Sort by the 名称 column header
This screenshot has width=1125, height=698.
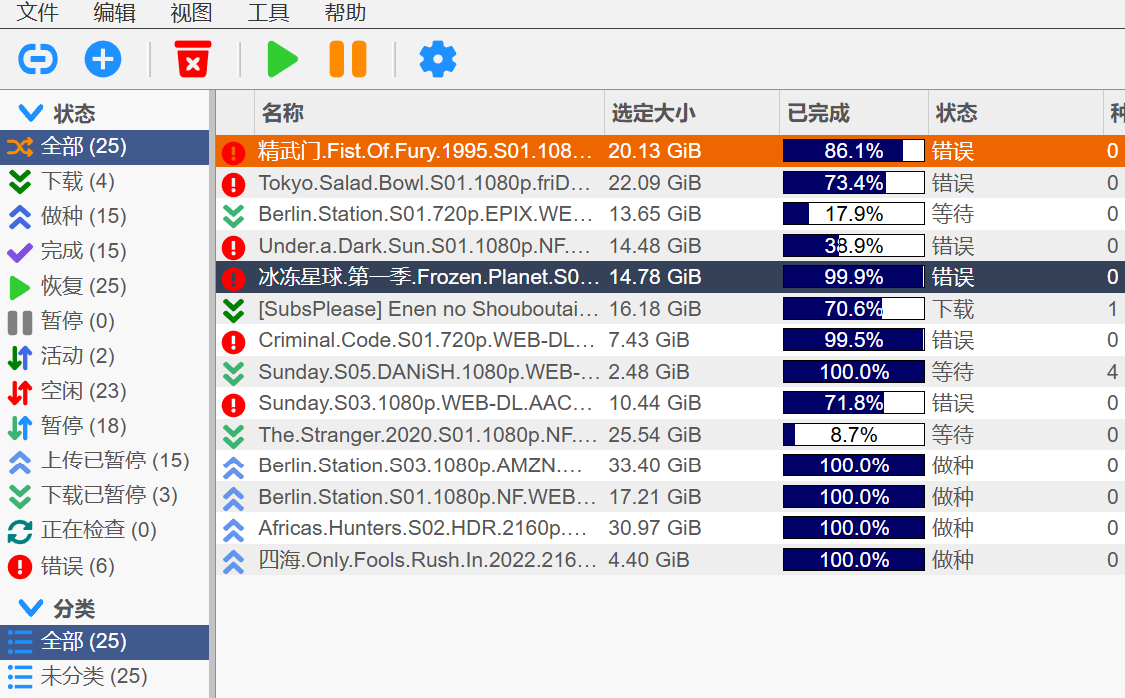(283, 113)
